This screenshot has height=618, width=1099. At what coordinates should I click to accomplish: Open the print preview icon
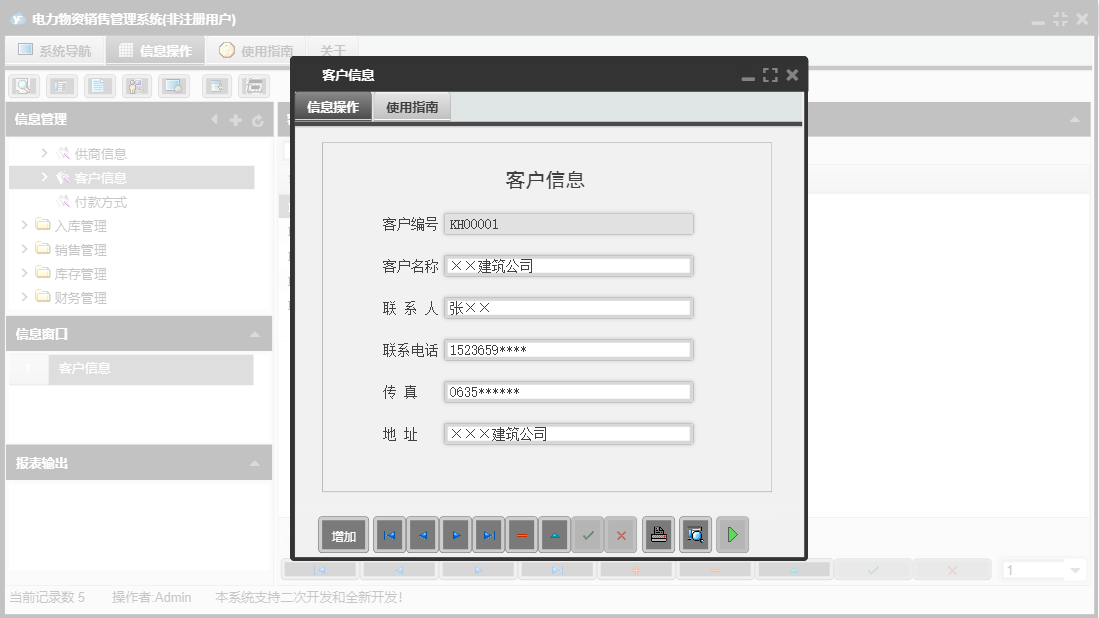(695, 535)
